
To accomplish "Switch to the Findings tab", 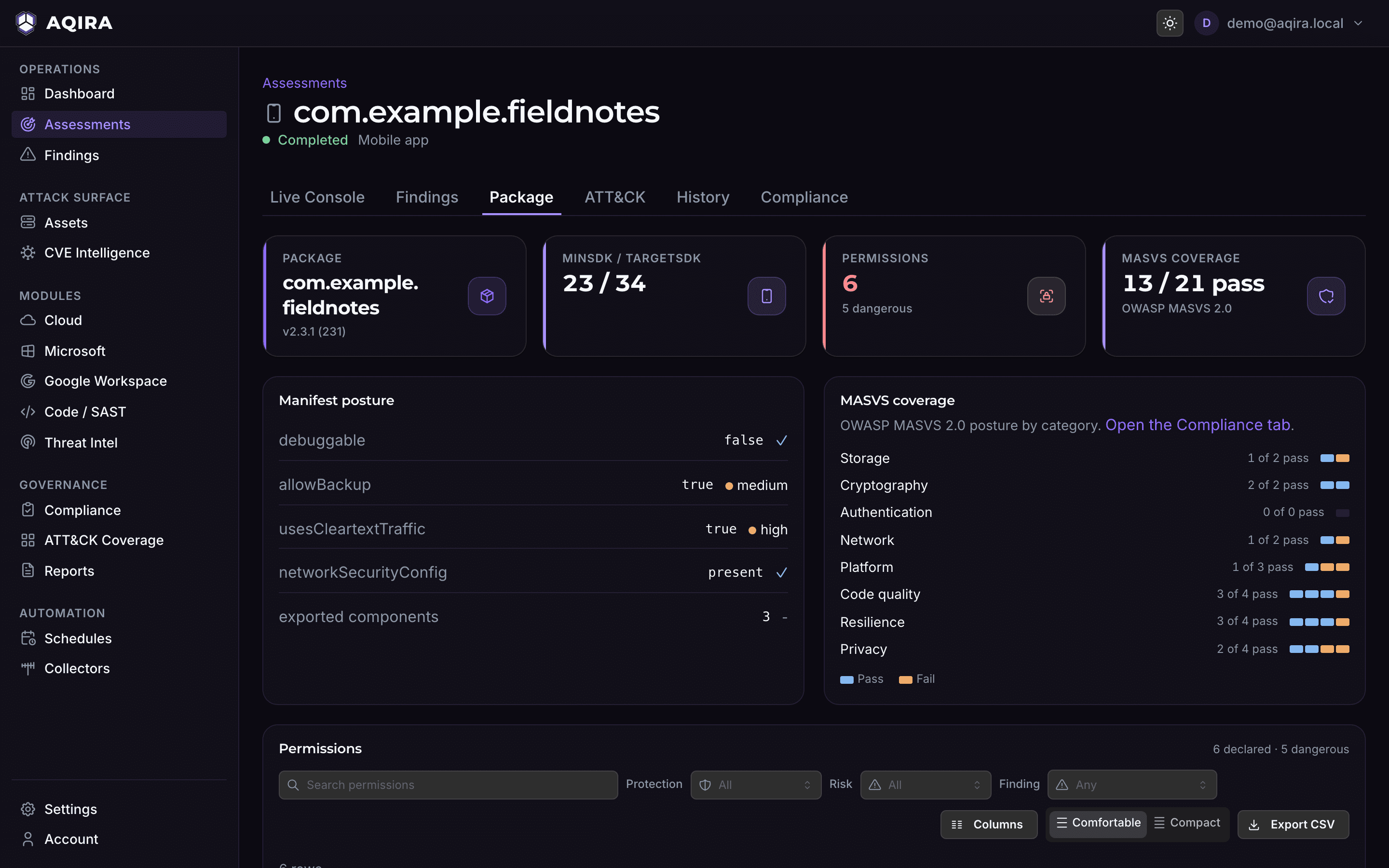I will pos(426,198).
